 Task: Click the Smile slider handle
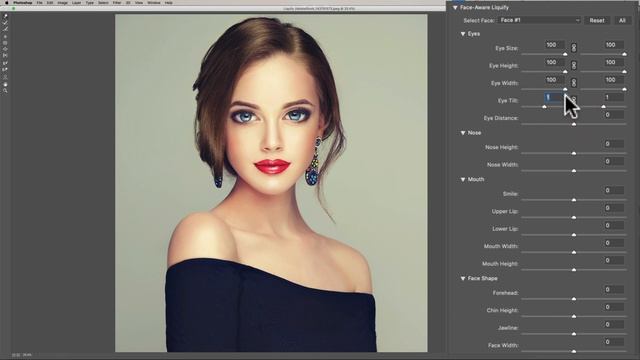[x=574, y=200]
